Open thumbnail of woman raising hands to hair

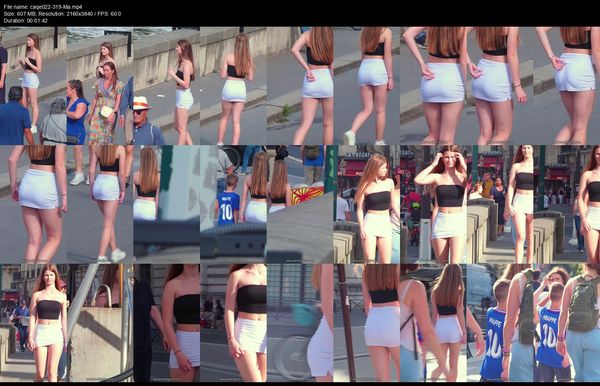(x=433, y=204)
